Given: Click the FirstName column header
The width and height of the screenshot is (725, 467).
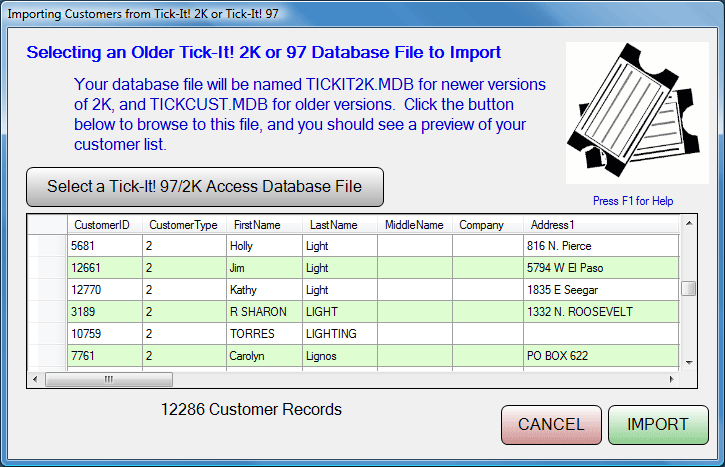Looking at the screenshot, I should tap(264, 225).
